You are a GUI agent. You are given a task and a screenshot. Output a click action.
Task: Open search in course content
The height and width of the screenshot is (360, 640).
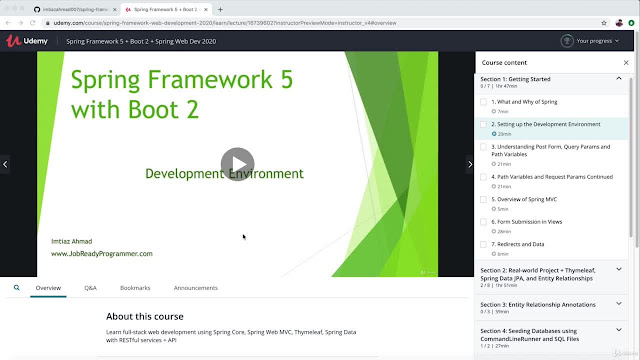click(16, 287)
